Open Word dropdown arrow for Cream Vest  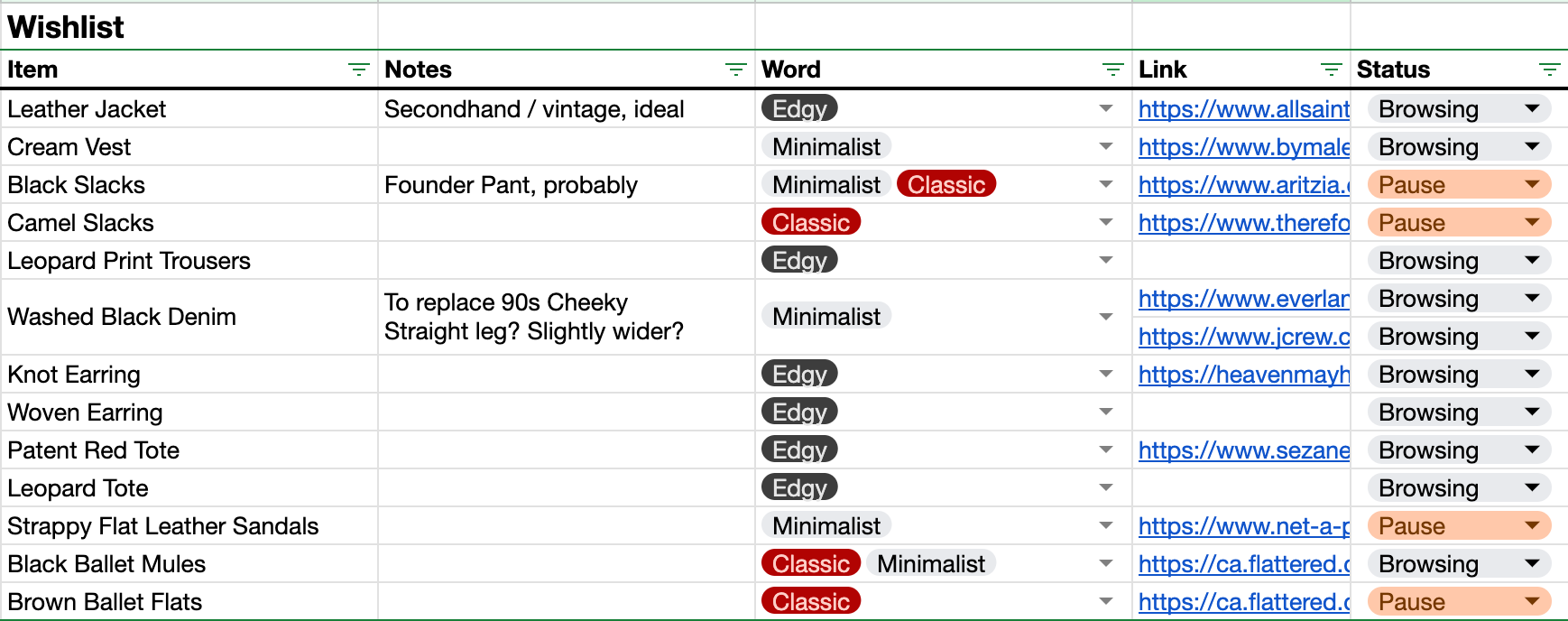click(1106, 146)
